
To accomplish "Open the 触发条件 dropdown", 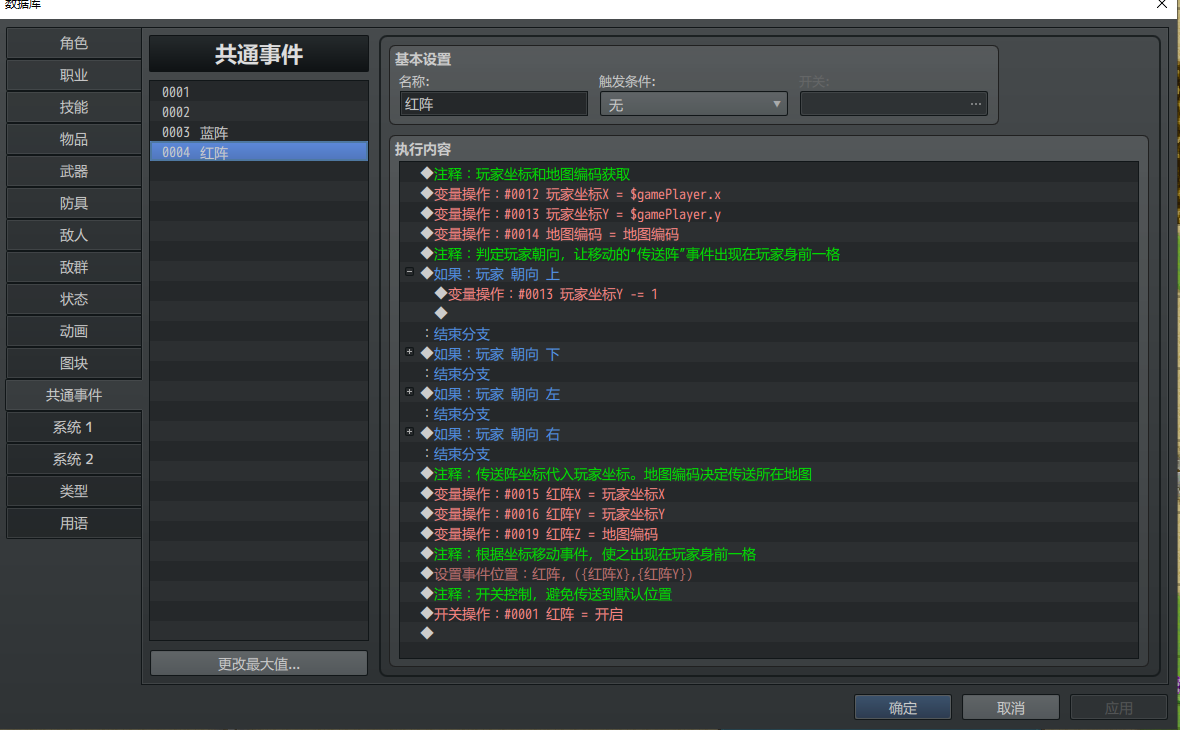I will click(x=693, y=104).
